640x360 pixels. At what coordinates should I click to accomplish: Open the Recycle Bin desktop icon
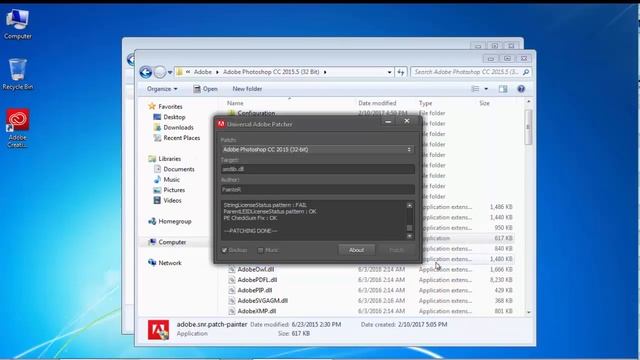(18, 74)
